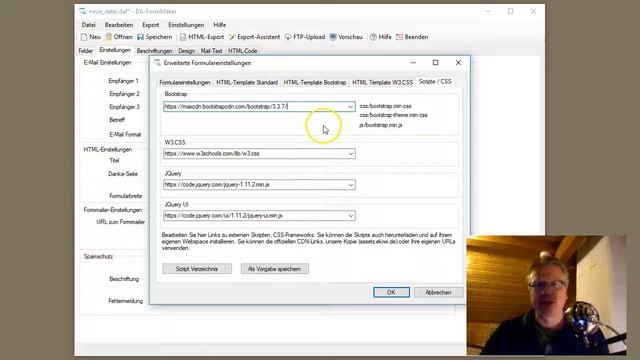Click the Hilfe question-mark icon

point(373,37)
